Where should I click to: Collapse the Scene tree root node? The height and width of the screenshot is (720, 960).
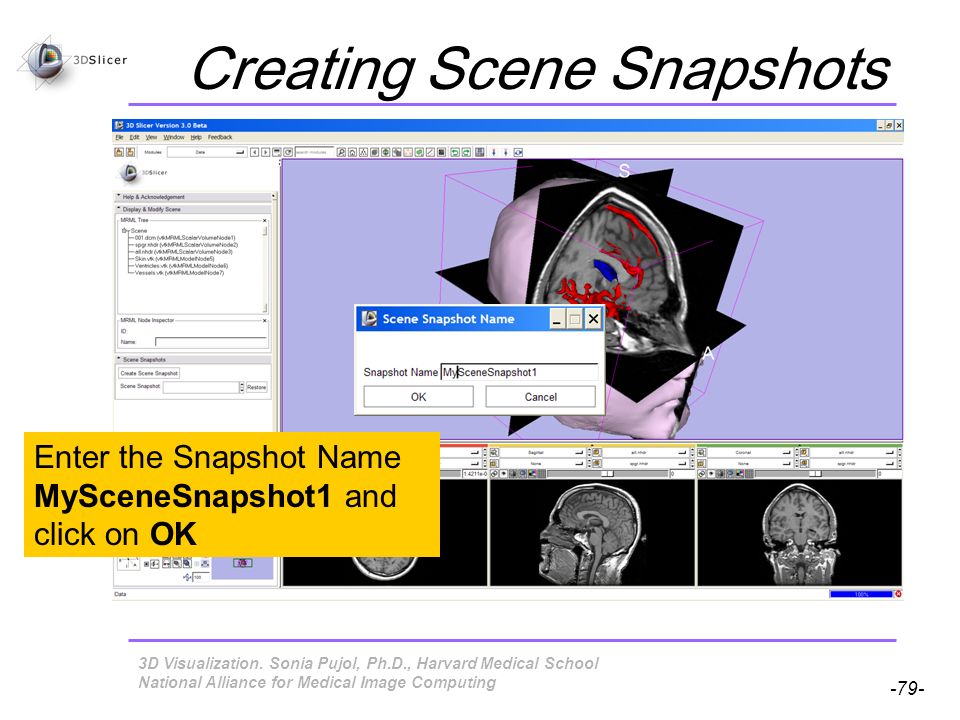124,231
